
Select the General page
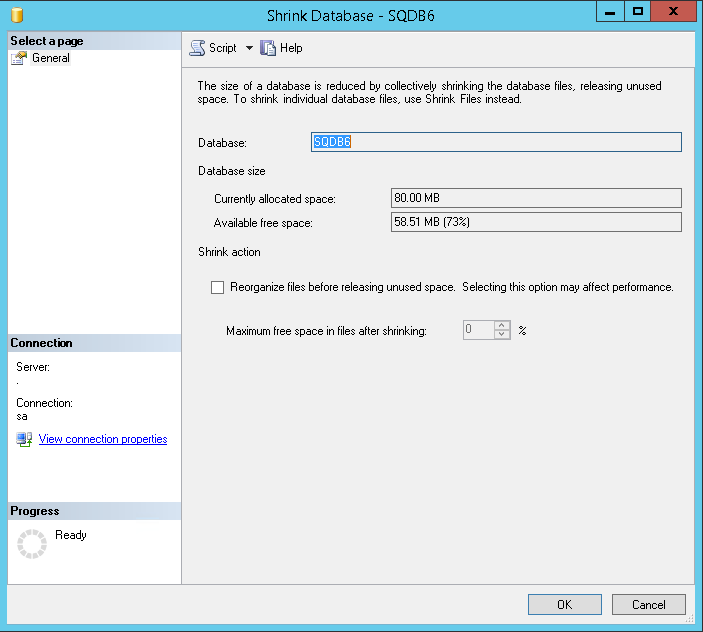click(x=50, y=58)
